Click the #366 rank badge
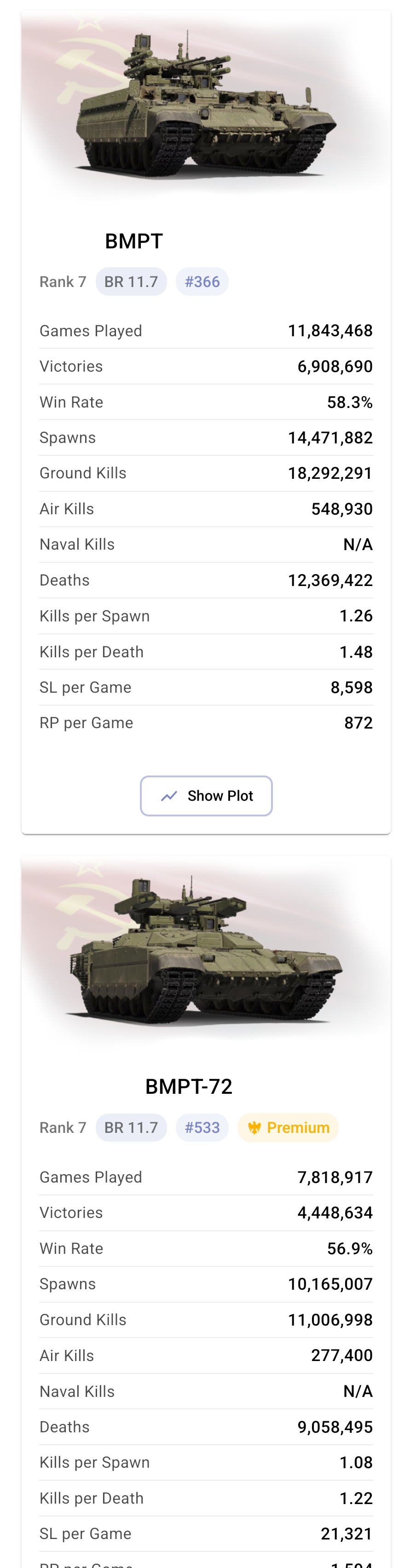Screen dimensions: 399x1568 tap(202, 282)
